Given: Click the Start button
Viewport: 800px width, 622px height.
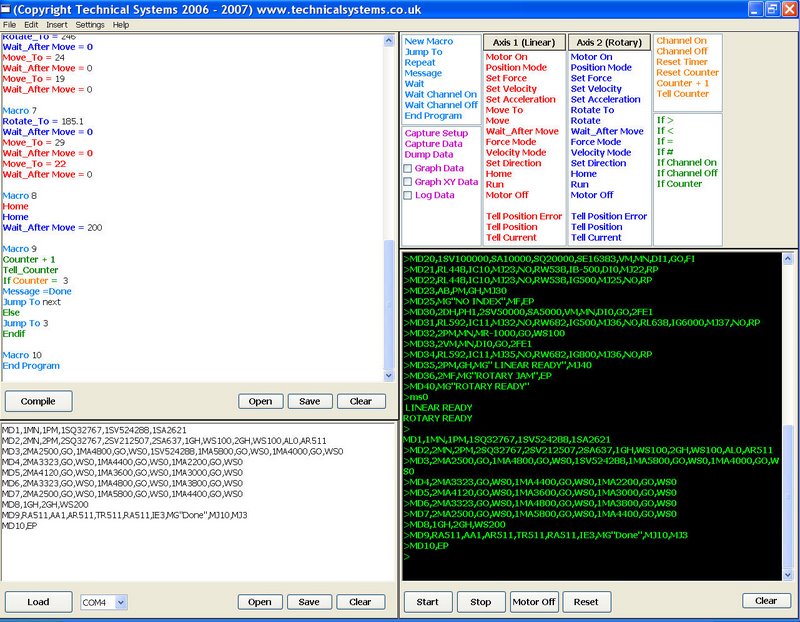Looking at the screenshot, I should tap(427, 602).
